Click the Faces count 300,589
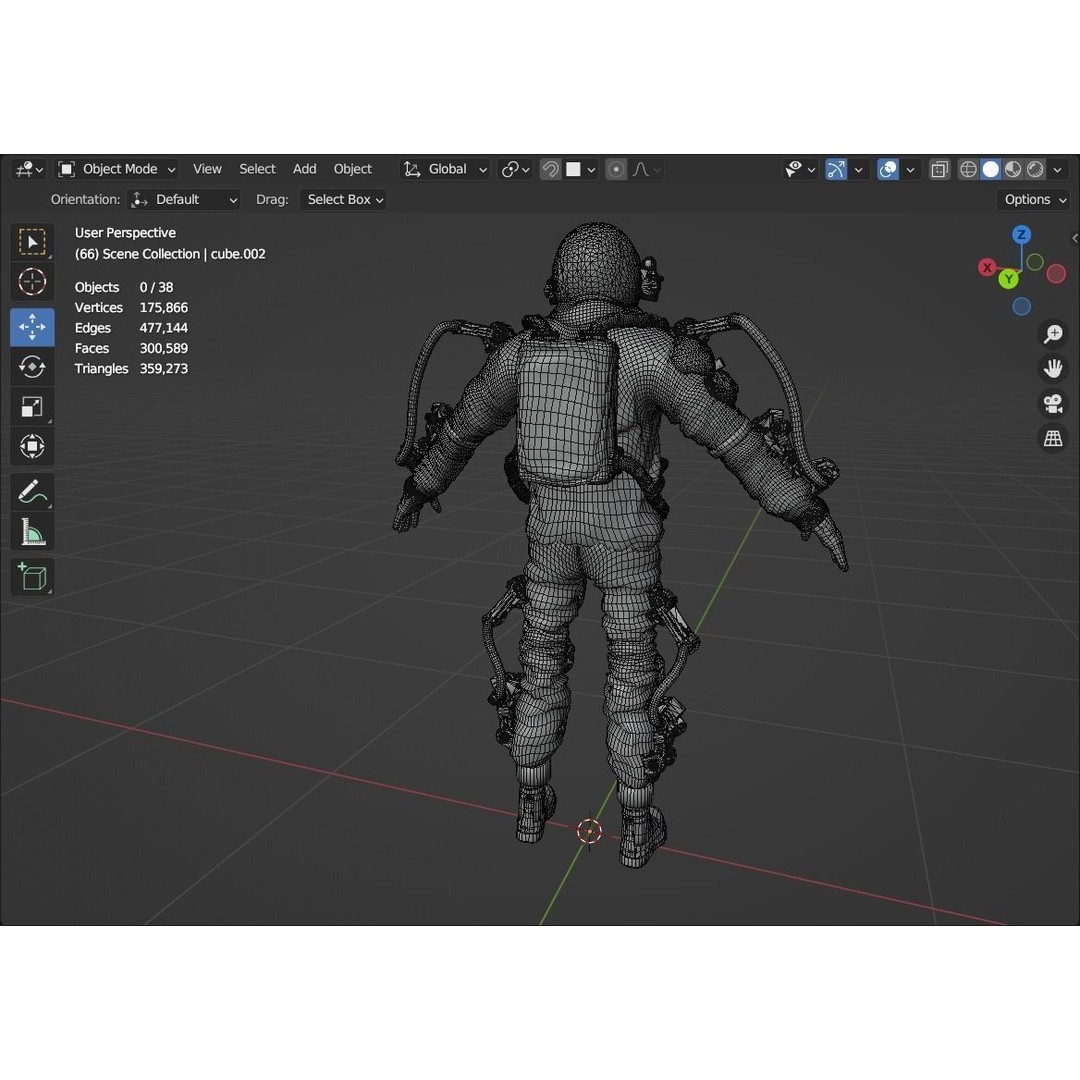This screenshot has width=1080, height=1080. point(163,349)
